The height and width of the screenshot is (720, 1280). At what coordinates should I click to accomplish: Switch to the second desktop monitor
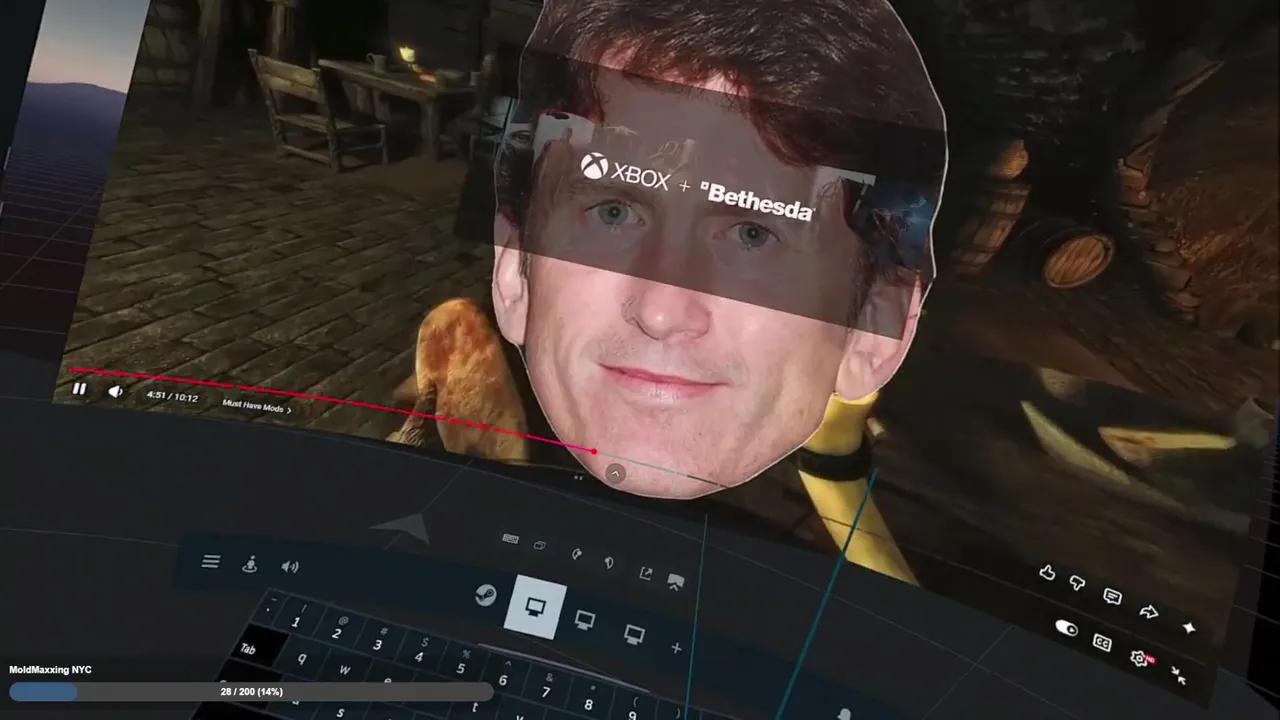point(585,621)
